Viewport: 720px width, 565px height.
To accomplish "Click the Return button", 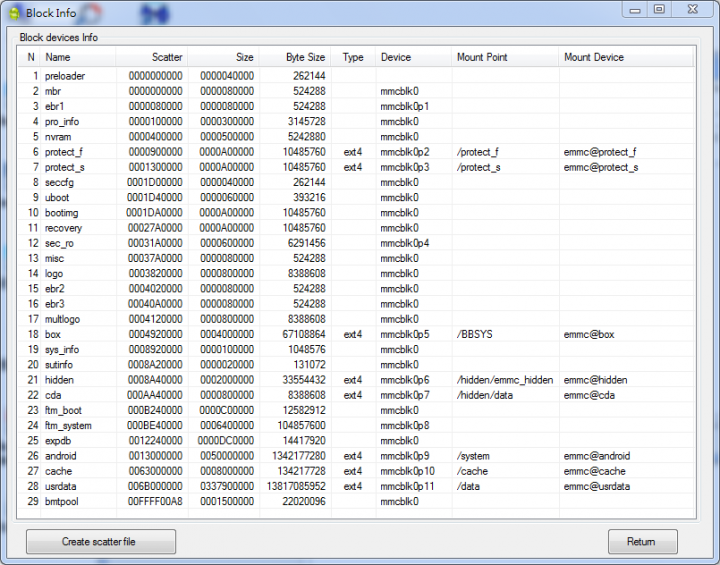I will tap(642, 542).
